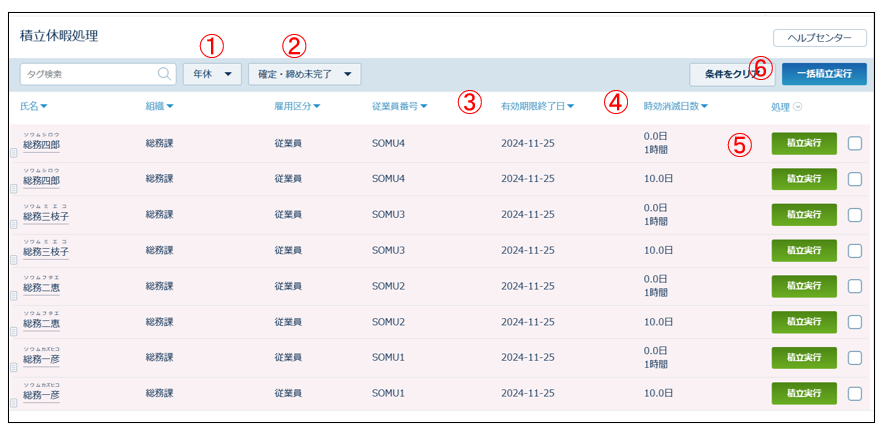Open 総務二恵 name link in 0.0日 1時間 row
The width and height of the screenshot is (885, 432).
click(41, 288)
